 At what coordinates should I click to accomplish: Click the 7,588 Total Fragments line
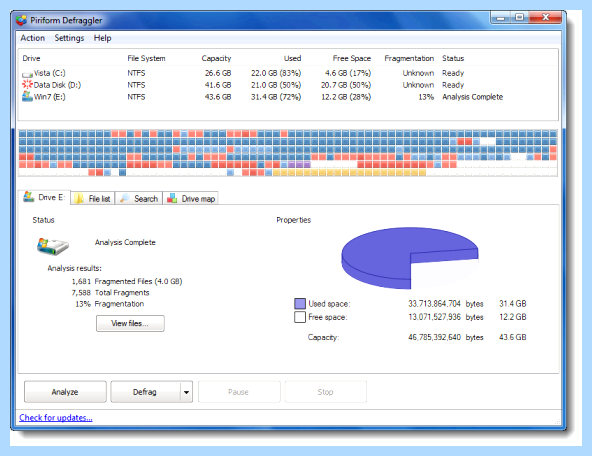(110, 293)
